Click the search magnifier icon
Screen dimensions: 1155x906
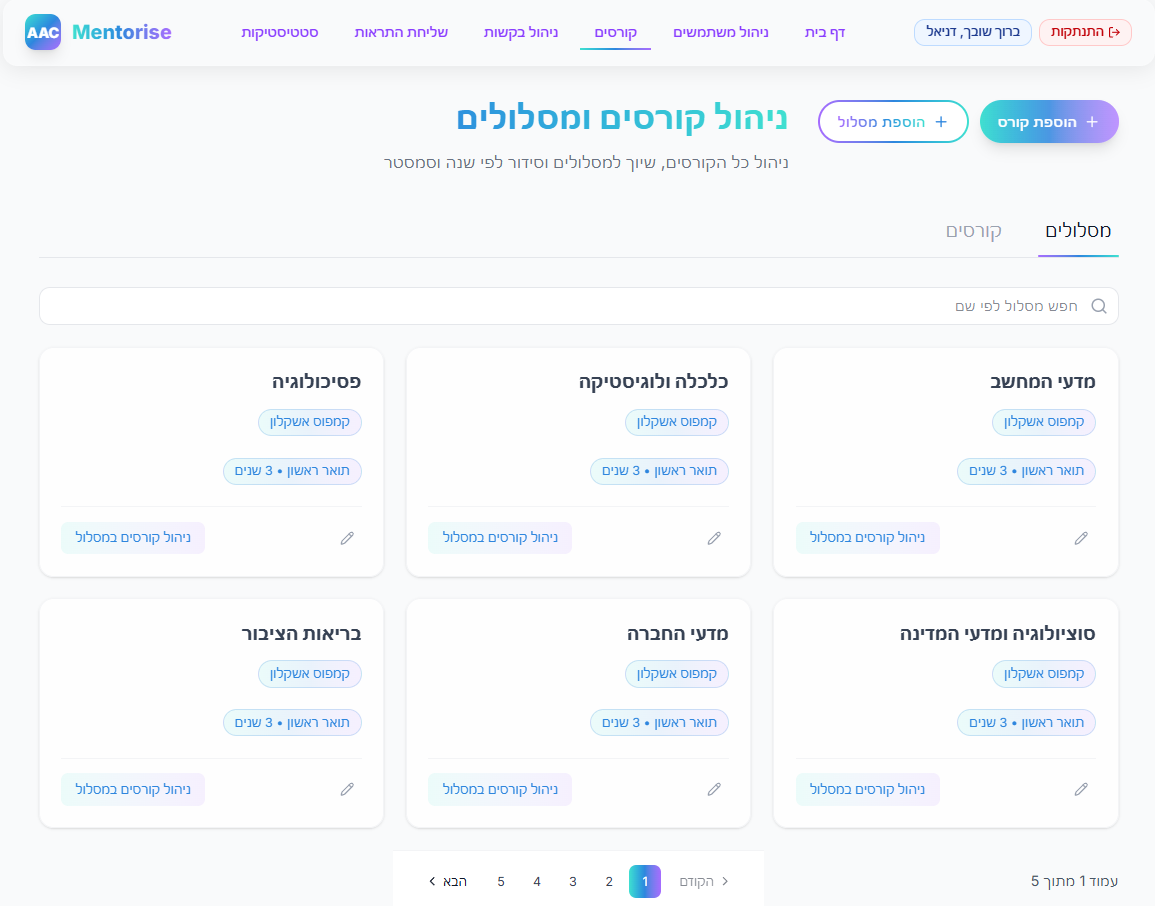[1098, 306]
